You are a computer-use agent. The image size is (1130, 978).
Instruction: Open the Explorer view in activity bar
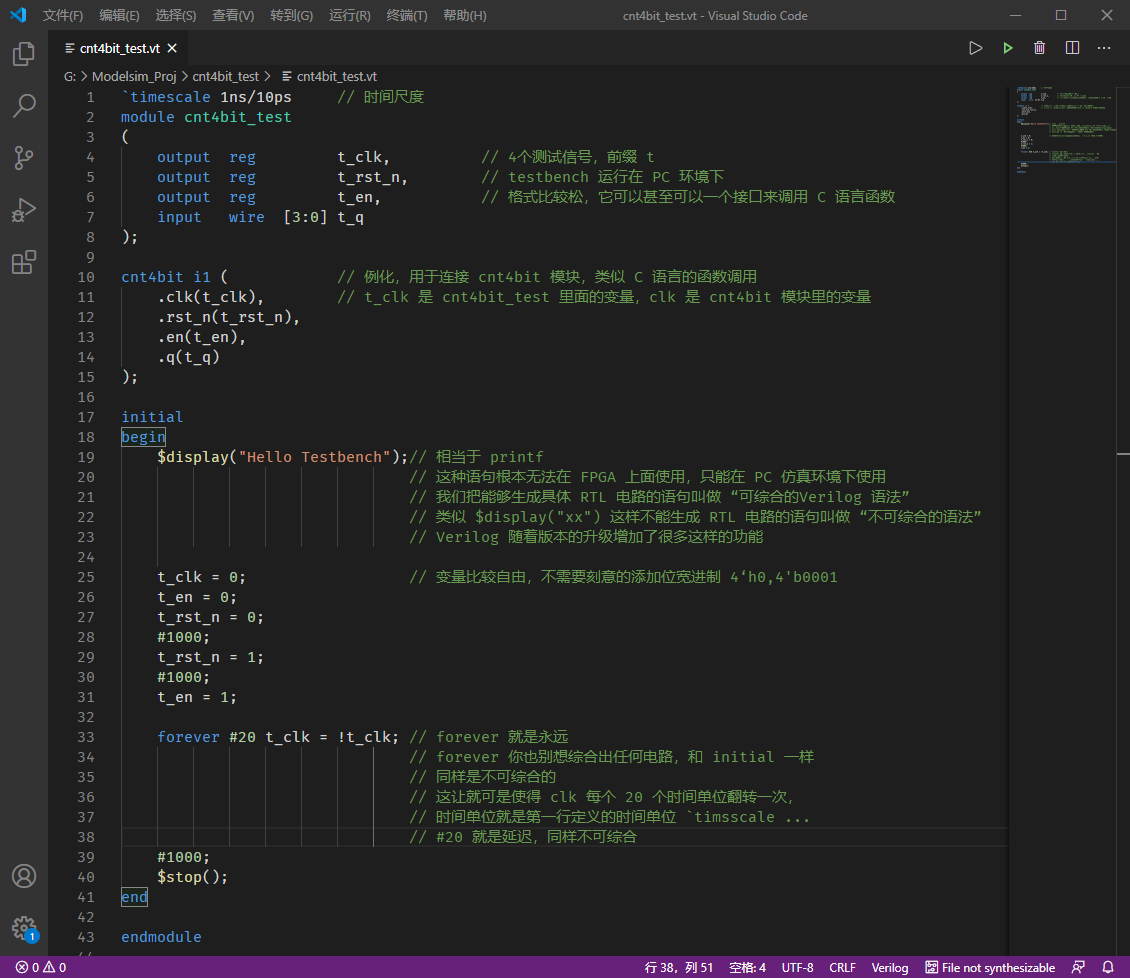(x=24, y=54)
